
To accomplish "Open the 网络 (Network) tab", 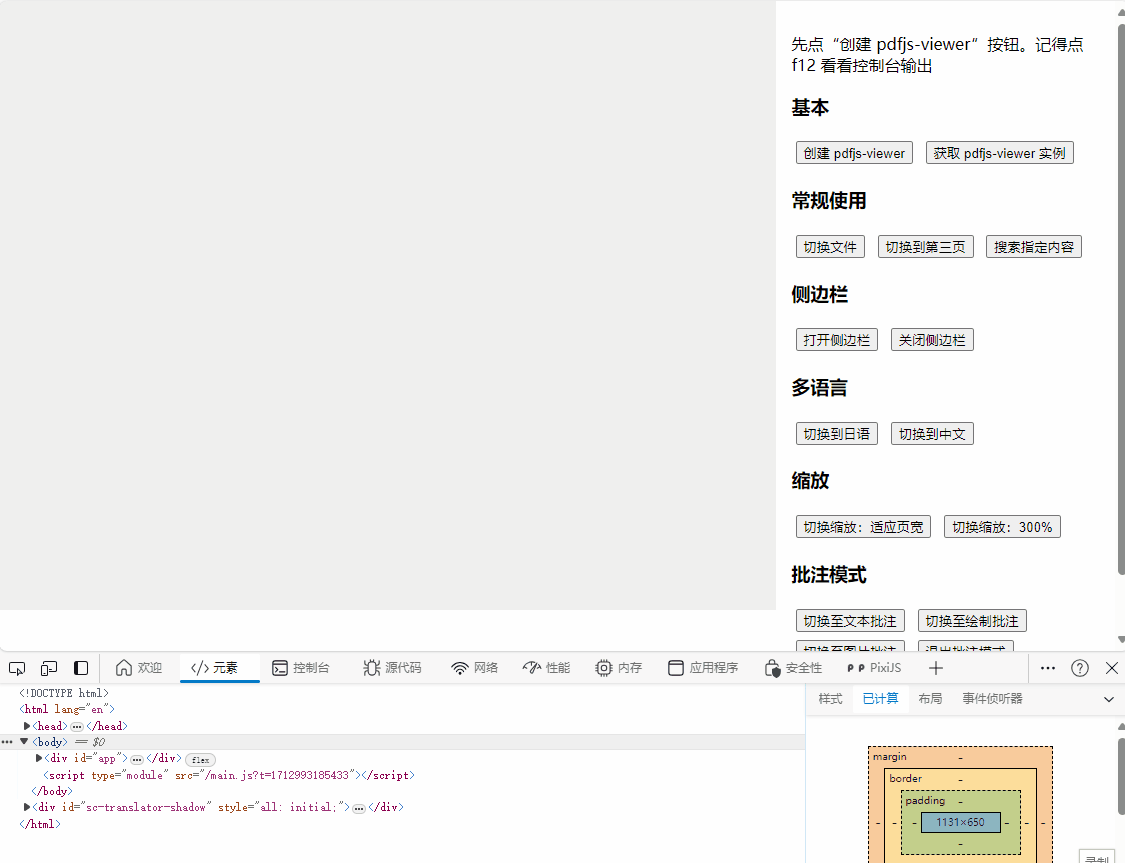I will [474, 668].
